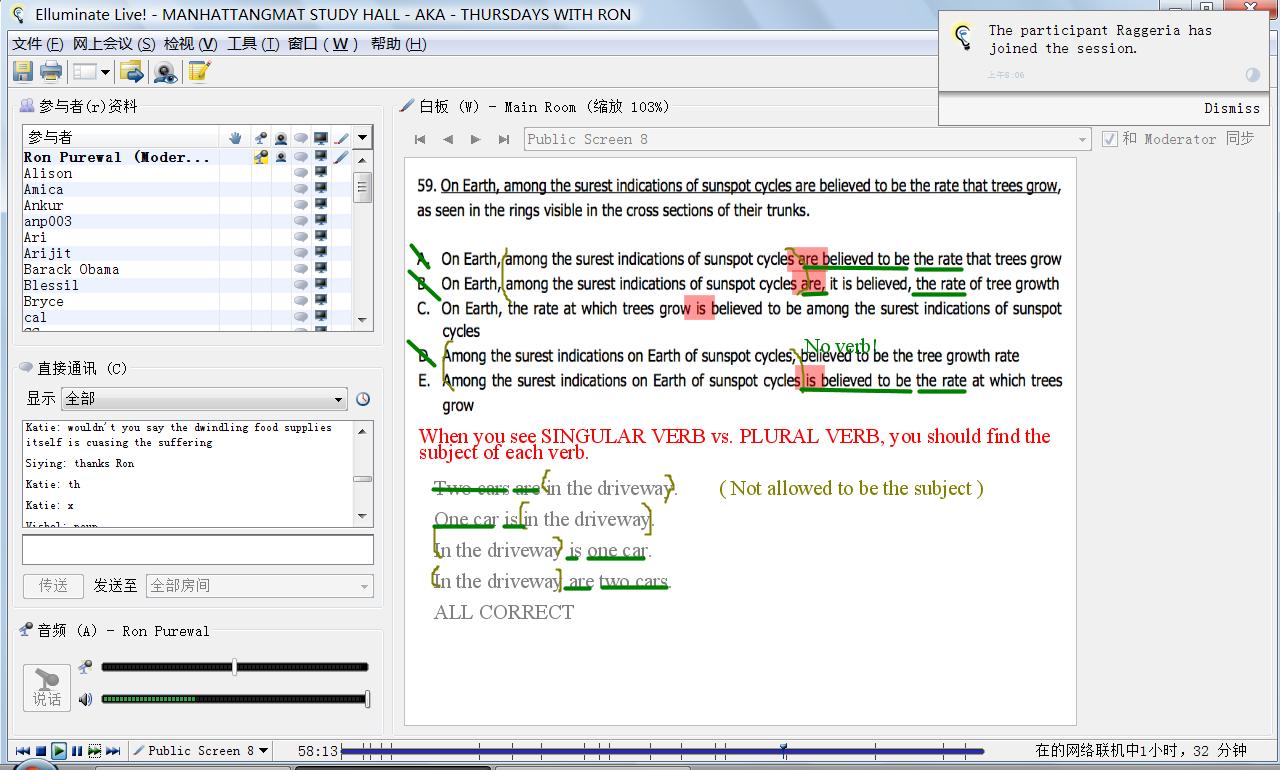Click the whiteboard pen column header icon
Screen dimensions: 1280x770
pos(341,138)
